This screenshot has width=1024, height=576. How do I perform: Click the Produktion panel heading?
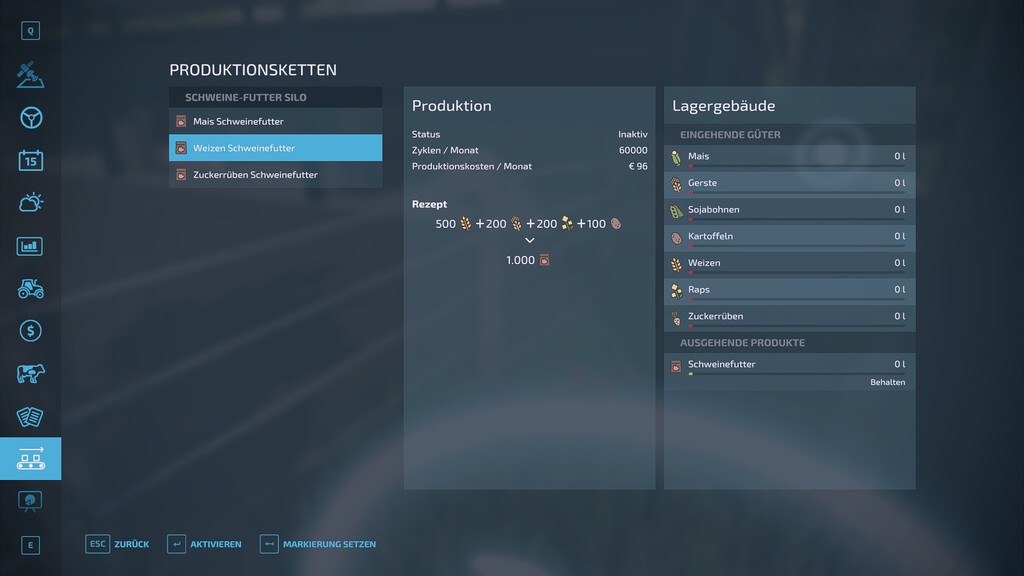pos(451,106)
